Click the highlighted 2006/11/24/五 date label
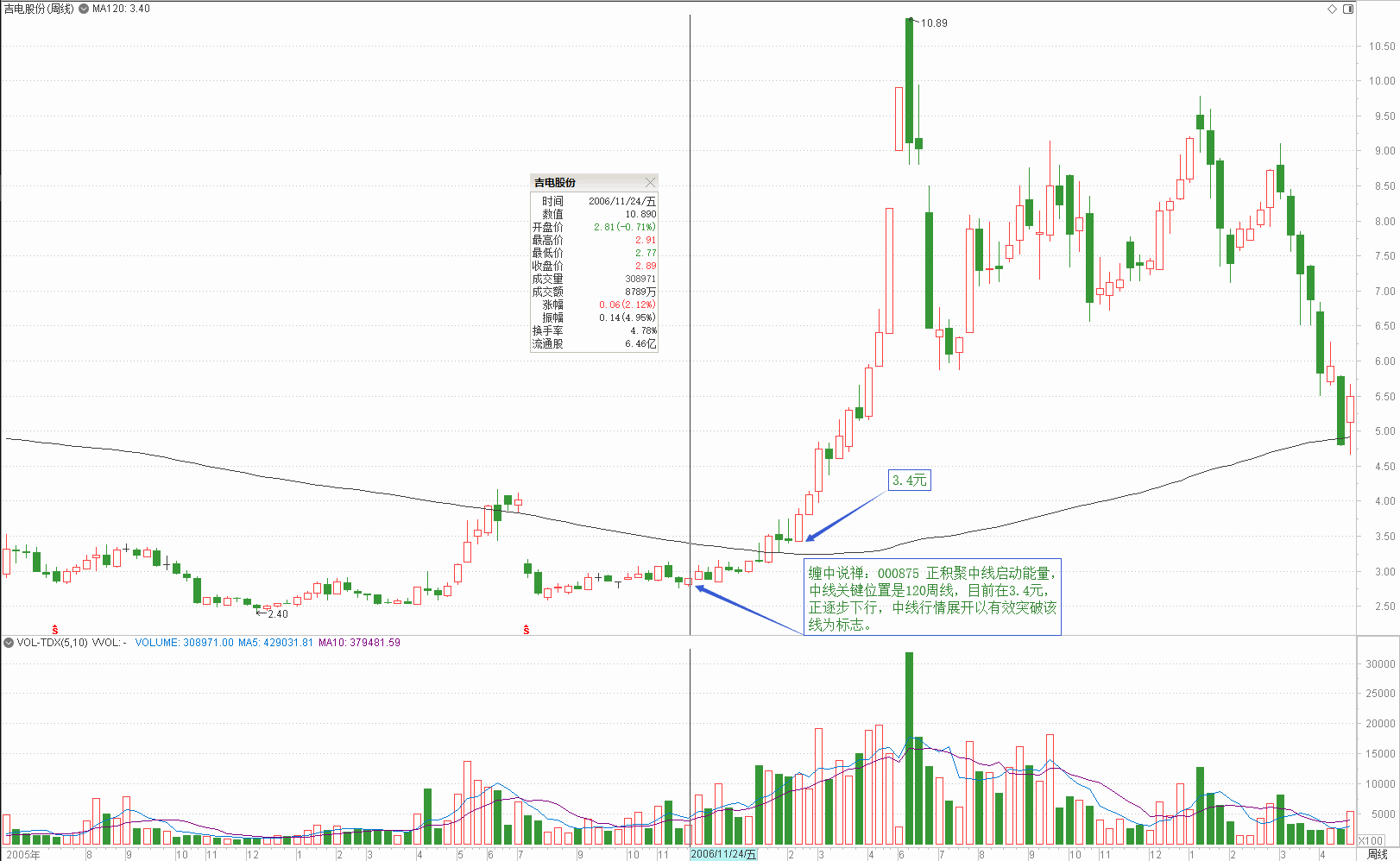Screen dimensions: 1400x861 pos(723,854)
